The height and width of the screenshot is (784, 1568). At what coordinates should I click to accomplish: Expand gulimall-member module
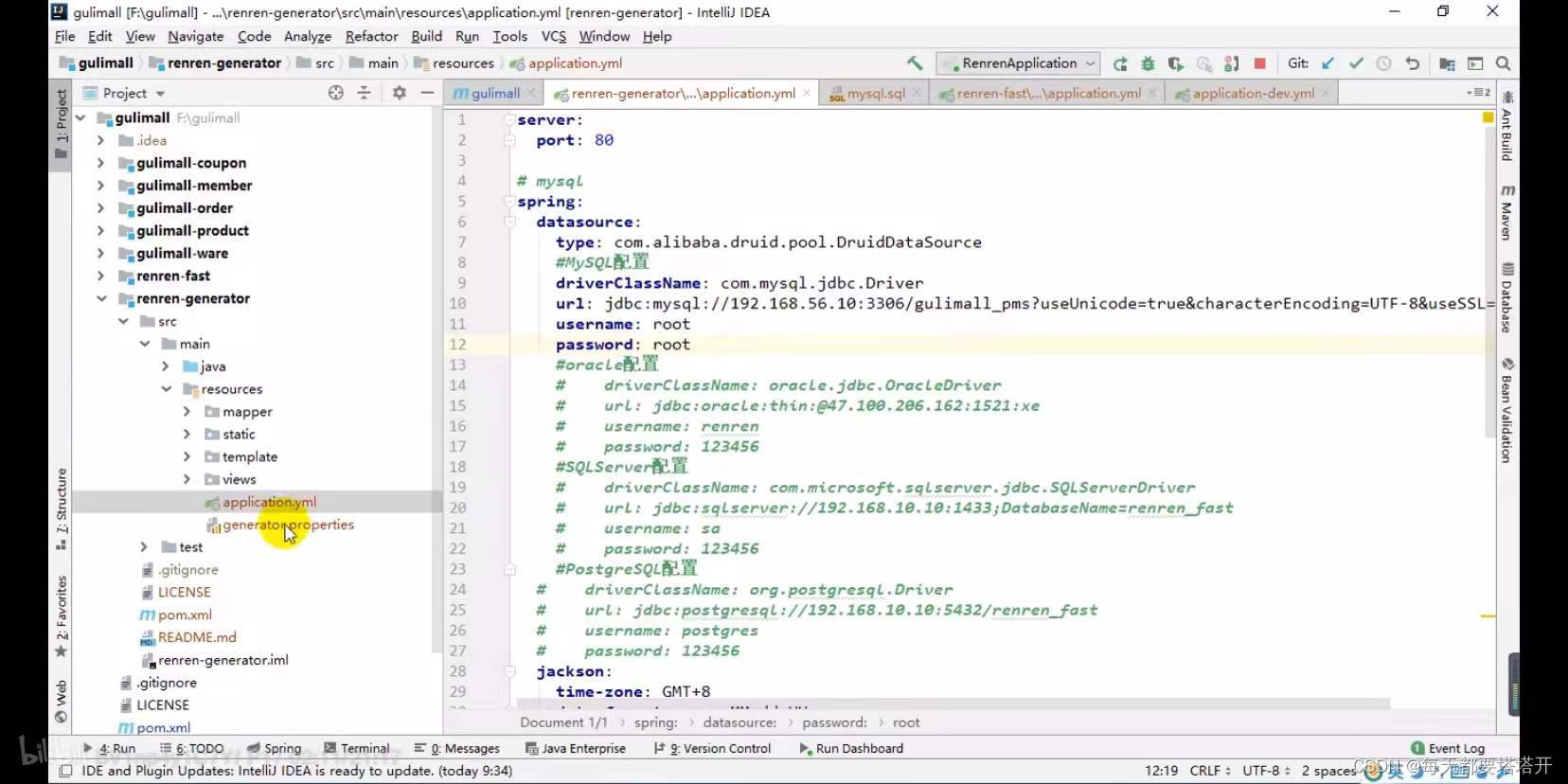pos(101,186)
